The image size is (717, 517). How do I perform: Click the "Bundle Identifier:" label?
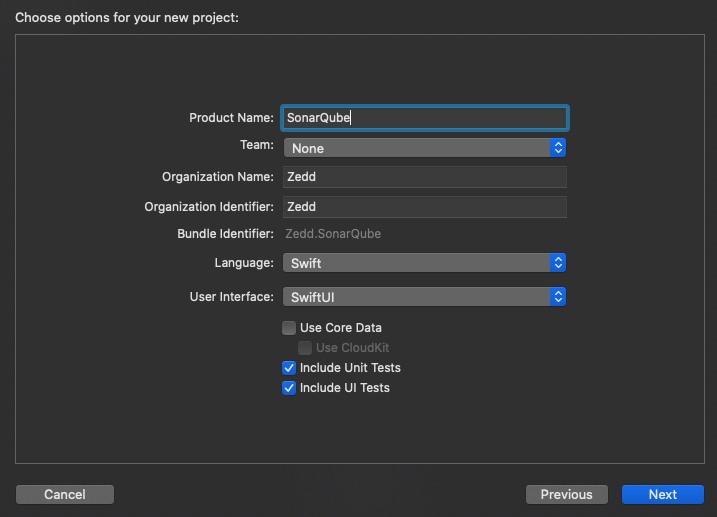coord(225,234)
